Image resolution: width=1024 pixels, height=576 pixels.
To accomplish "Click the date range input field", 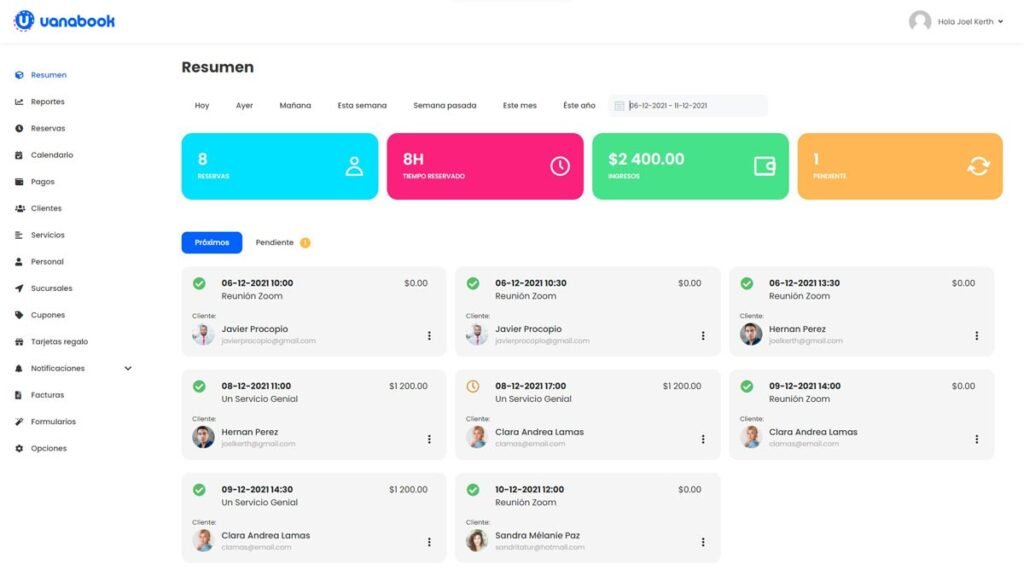I will (x=690, y=106).
